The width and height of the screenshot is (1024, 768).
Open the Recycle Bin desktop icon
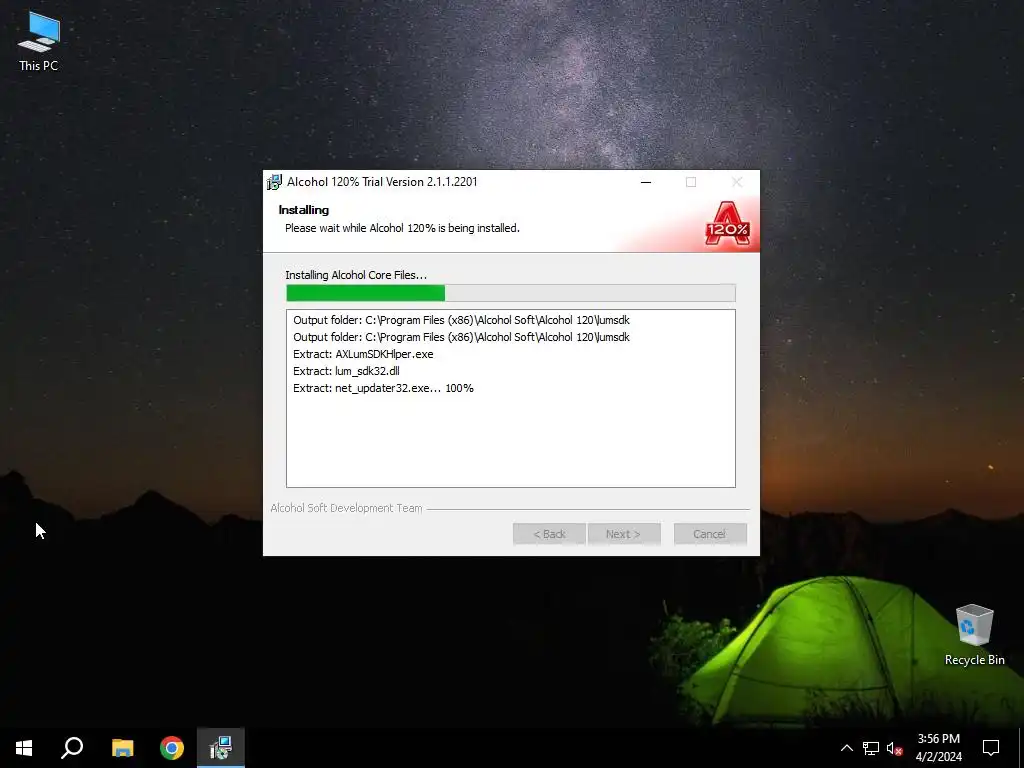974,635
